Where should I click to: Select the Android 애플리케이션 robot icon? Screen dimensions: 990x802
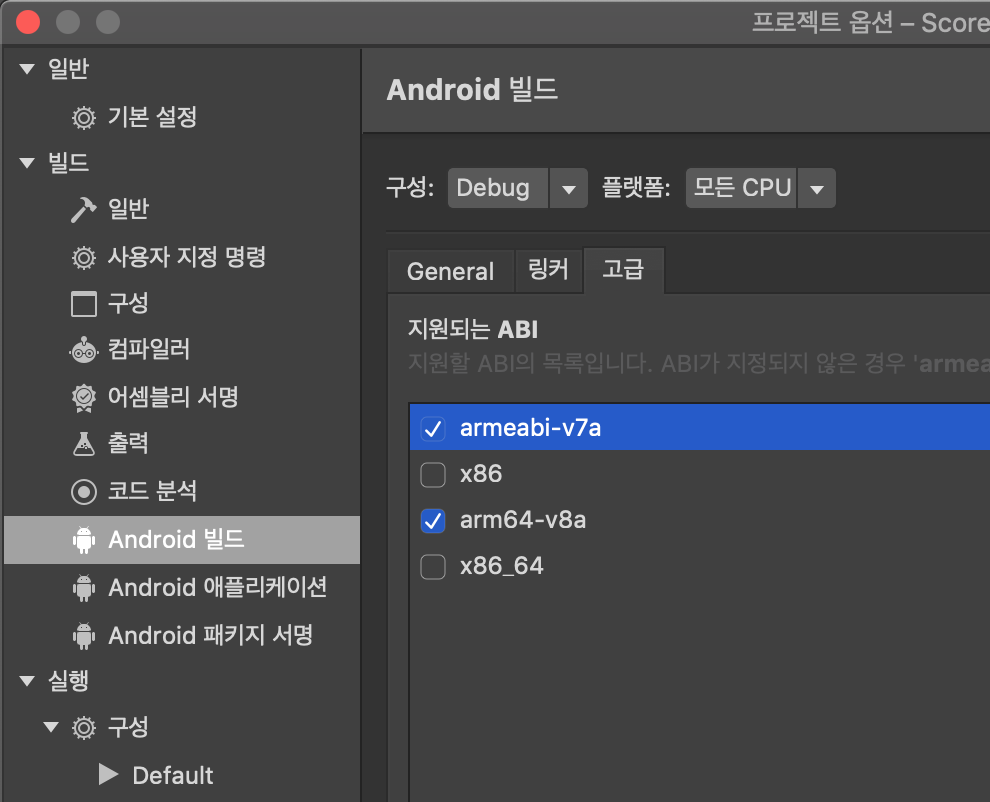click(x=84, y=588)
